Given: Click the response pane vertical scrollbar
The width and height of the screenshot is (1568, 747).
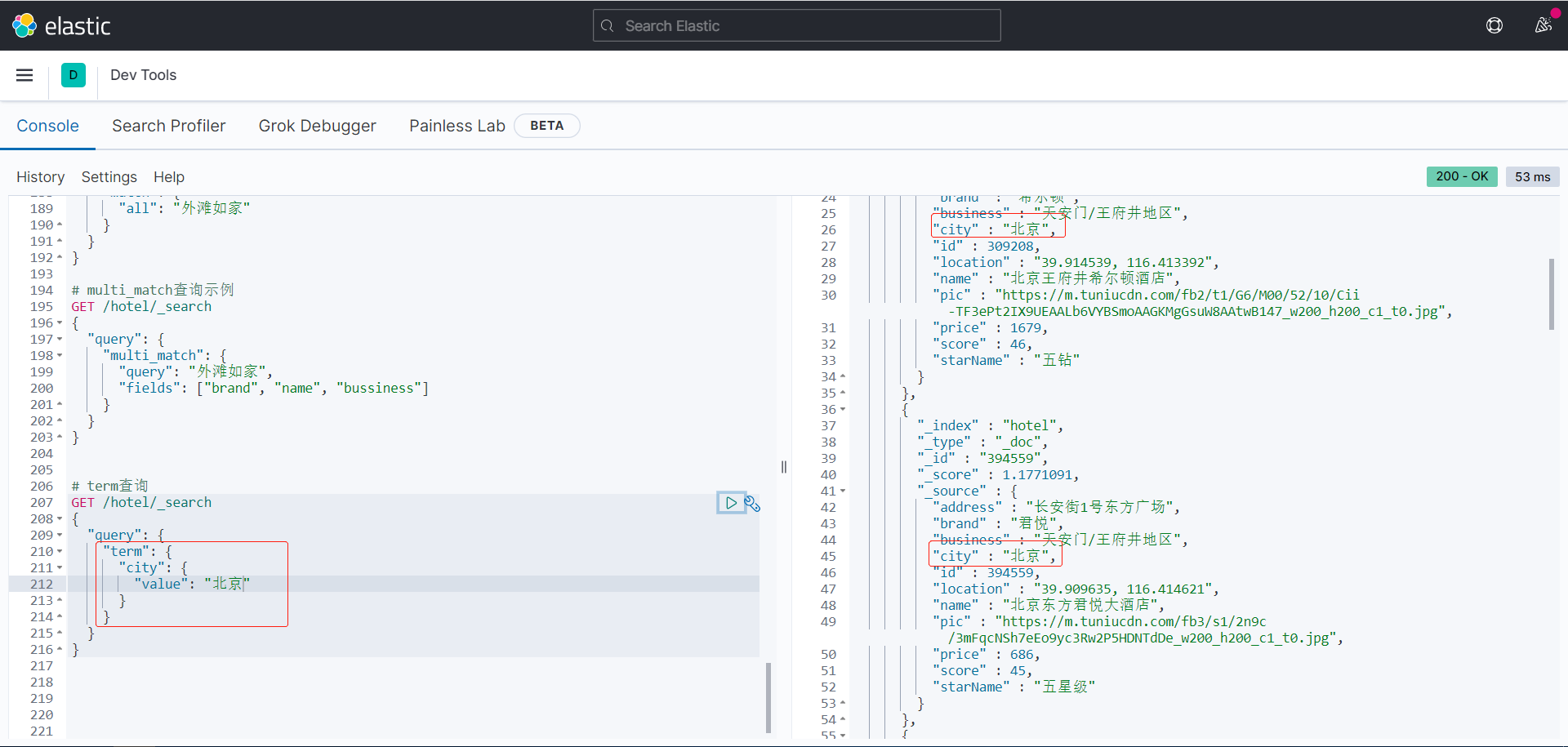Looking at the screenshot, I should coord(1552,294).
